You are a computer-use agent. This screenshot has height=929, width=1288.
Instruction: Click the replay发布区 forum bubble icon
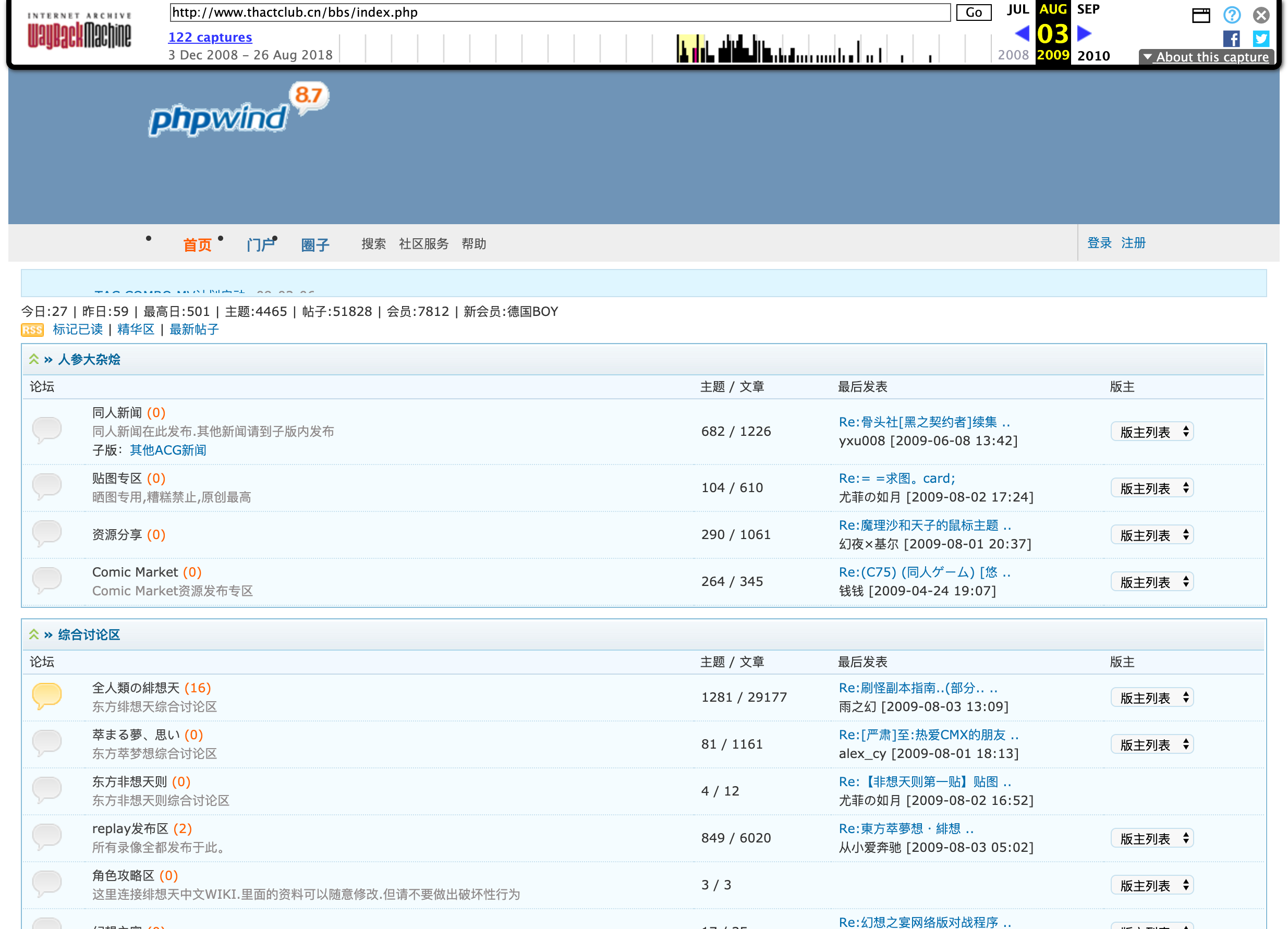click(x=46, y=836)
